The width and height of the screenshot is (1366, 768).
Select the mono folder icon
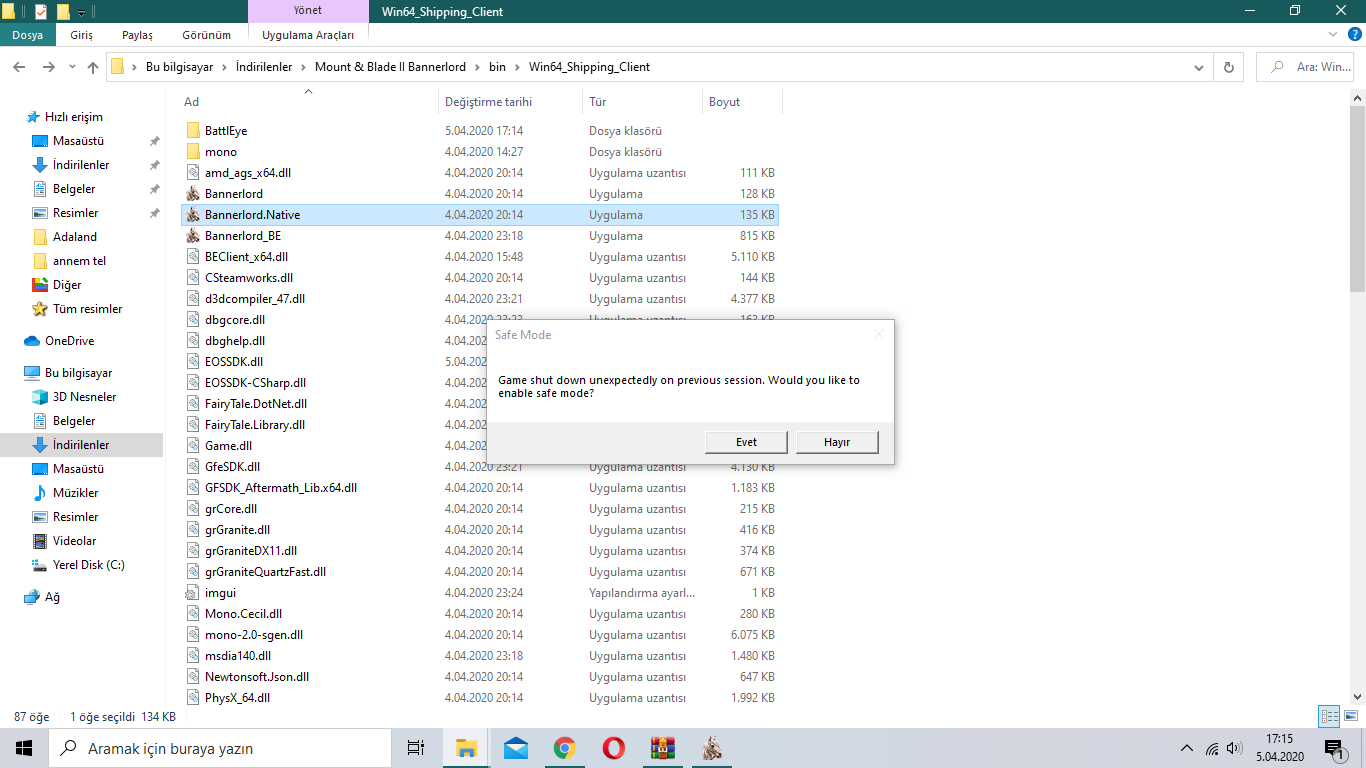click(x=194, y=152)
